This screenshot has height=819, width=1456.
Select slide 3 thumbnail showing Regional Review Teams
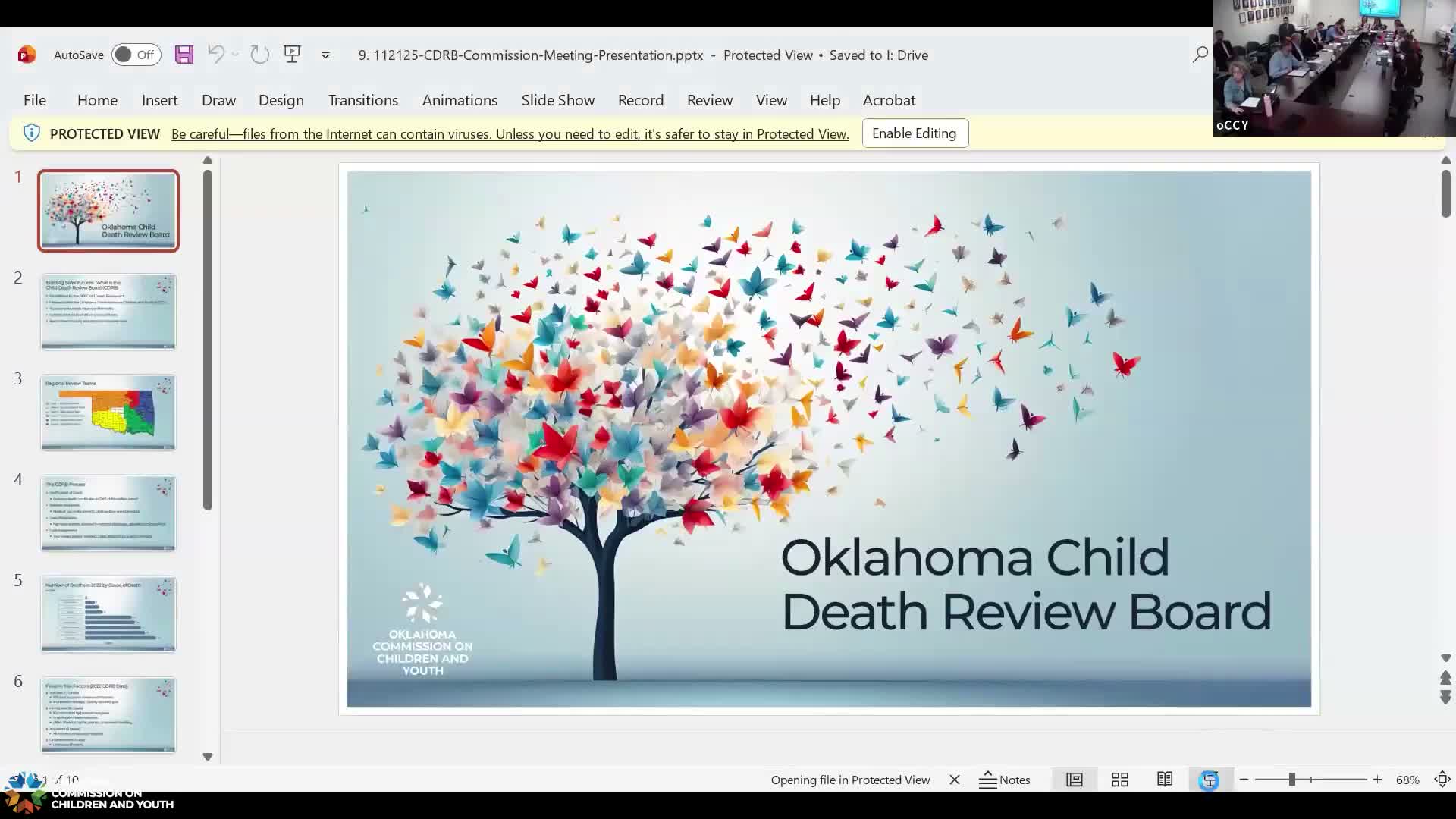[x=108, y=413]
